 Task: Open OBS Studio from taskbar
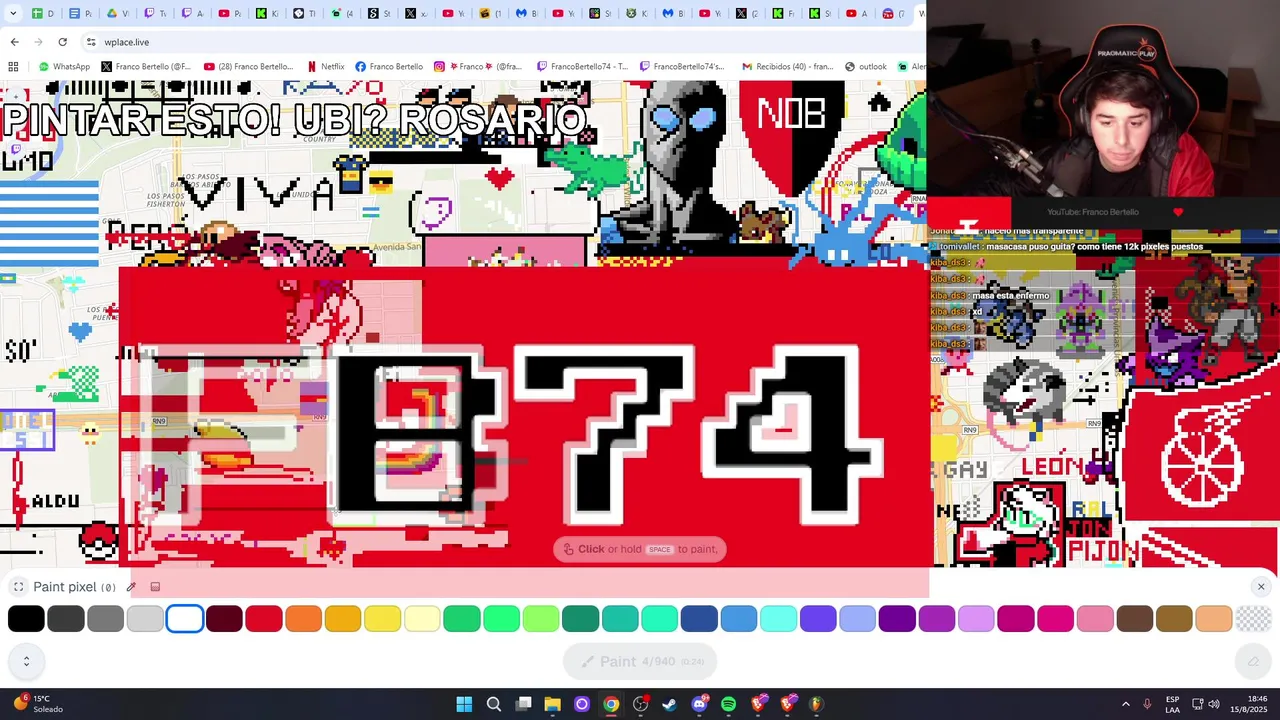tap(640, 704)
